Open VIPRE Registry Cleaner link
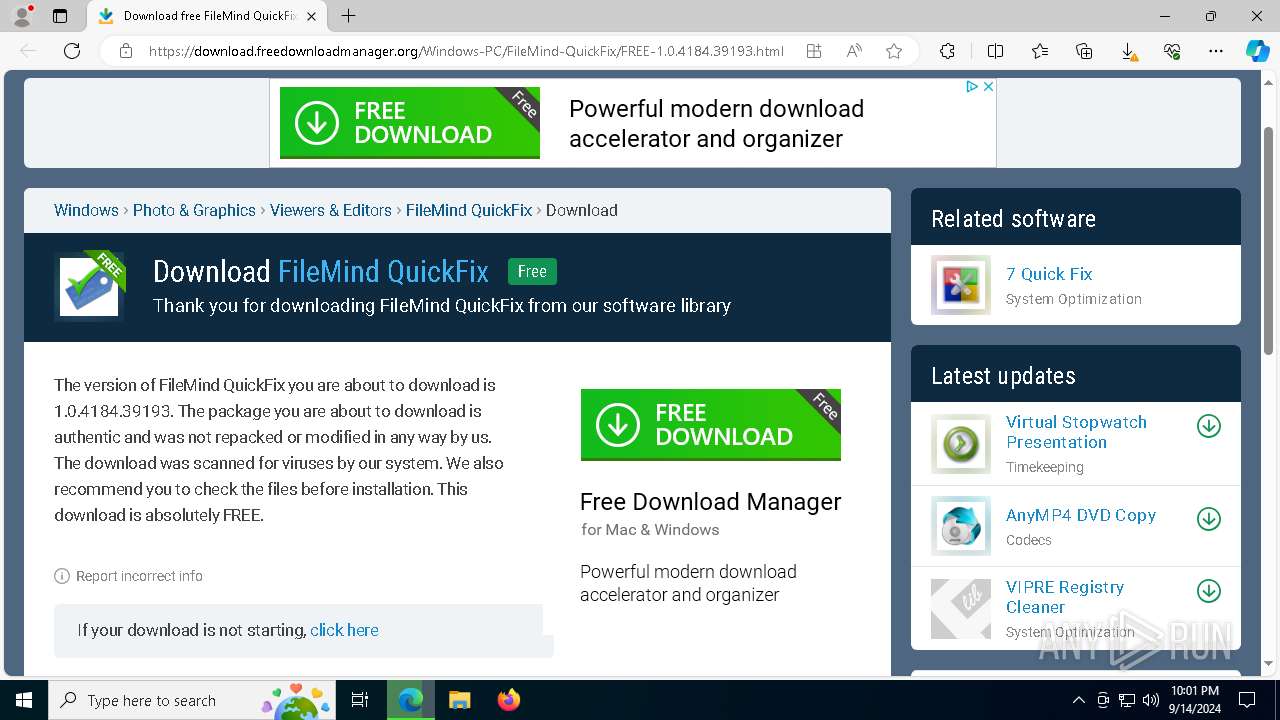Viewport: 1280px width, 720px height. click(x=1065, y=597)
